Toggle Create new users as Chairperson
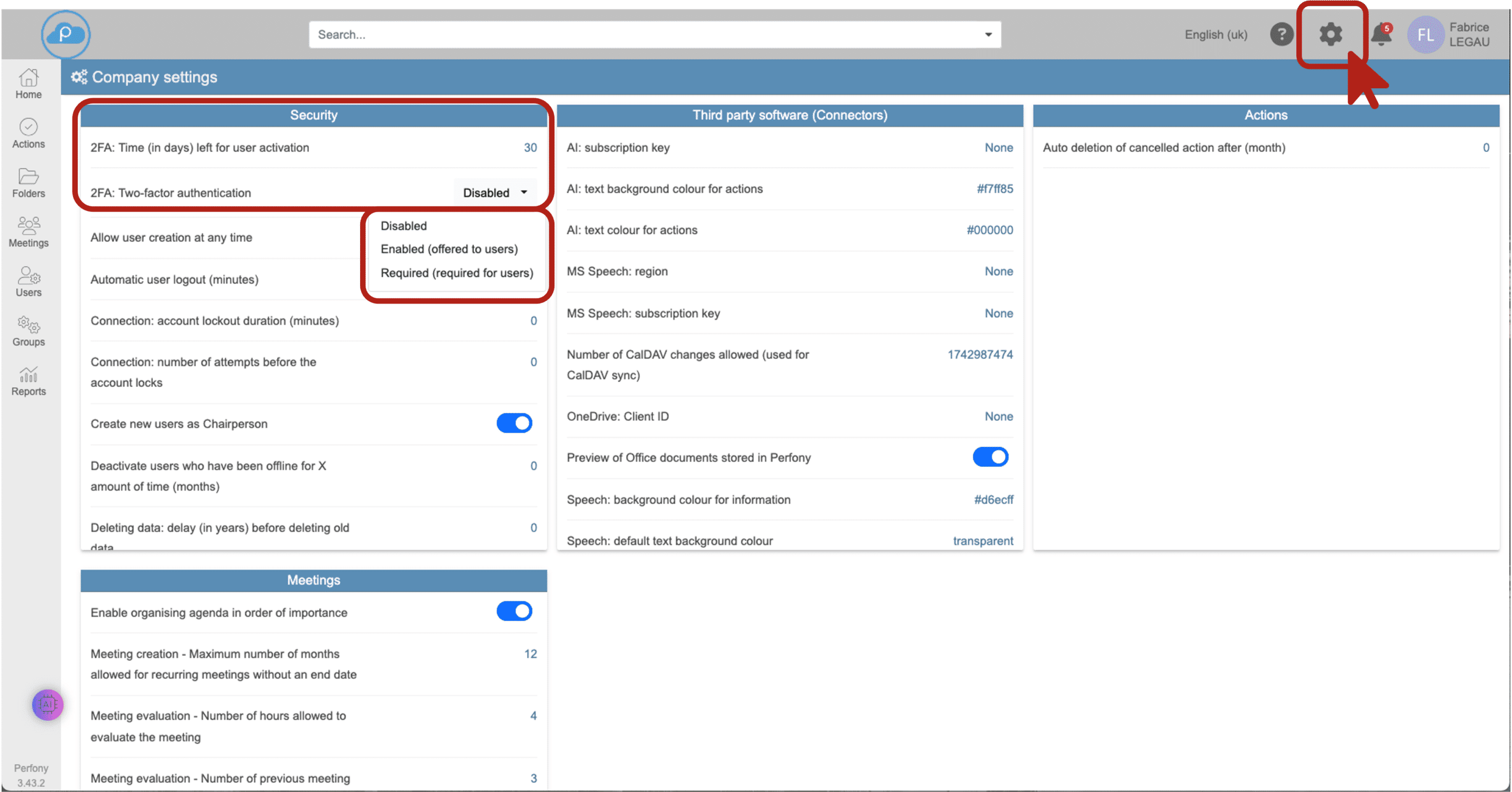Screen dimensions: 1512x792 (514, 423)
